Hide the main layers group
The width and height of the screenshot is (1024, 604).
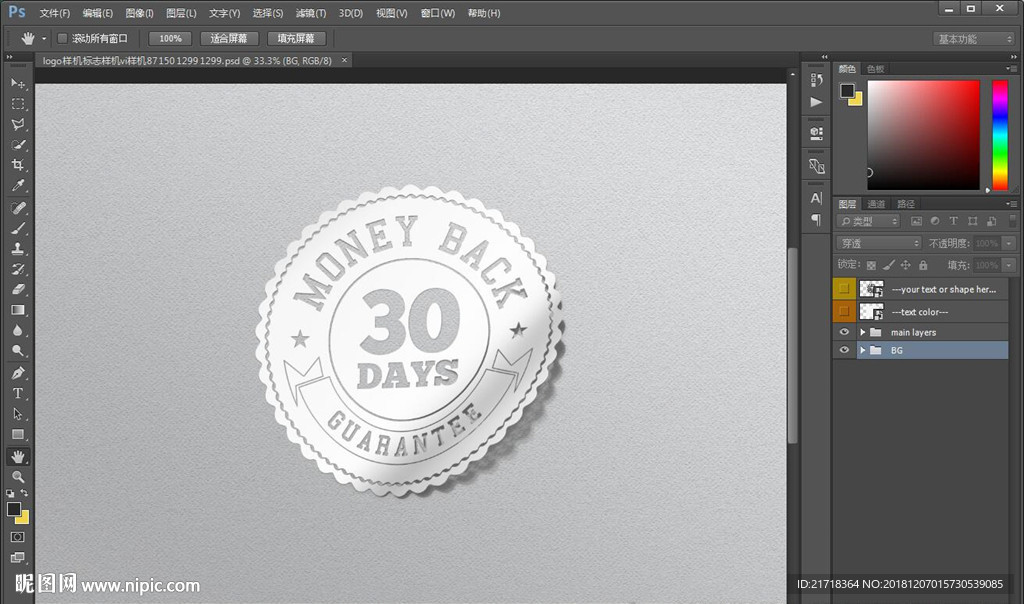(x=845, y=332)
